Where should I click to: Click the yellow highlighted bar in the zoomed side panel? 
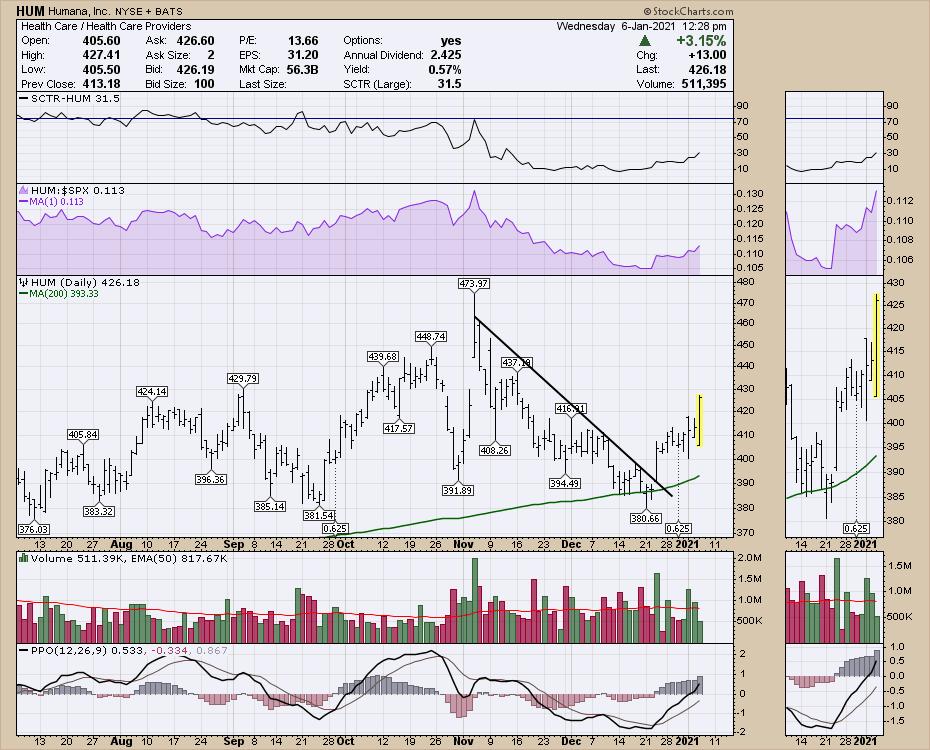[x=876, y=345]
